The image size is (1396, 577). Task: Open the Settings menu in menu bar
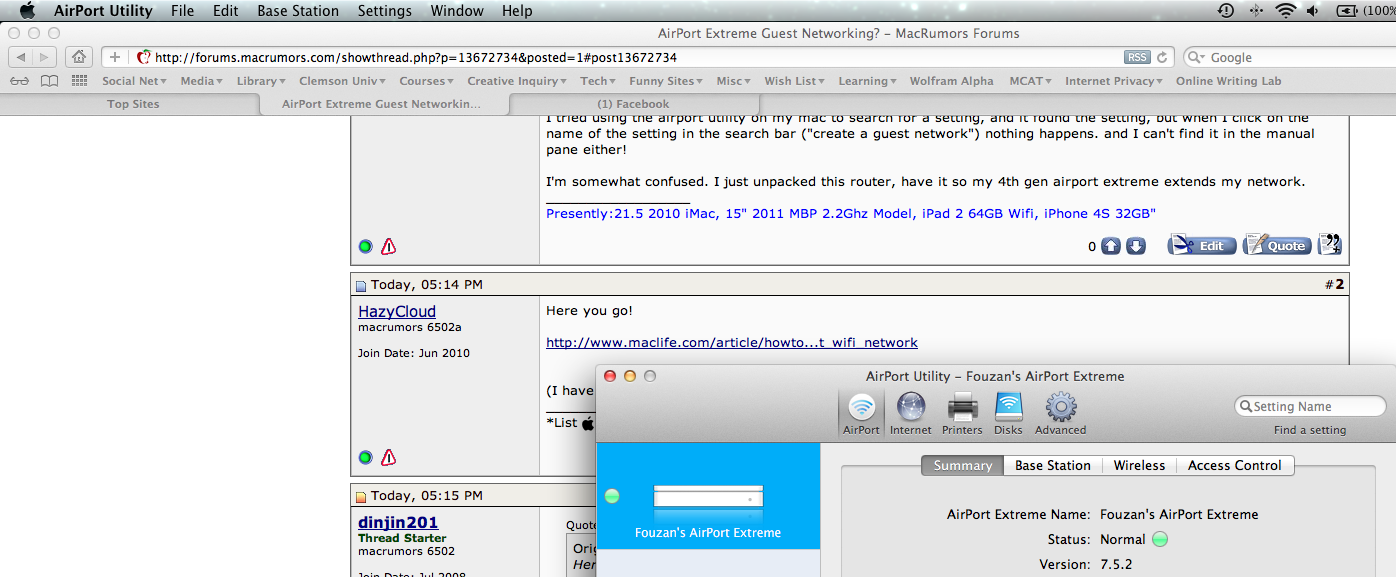coord(385,11)
